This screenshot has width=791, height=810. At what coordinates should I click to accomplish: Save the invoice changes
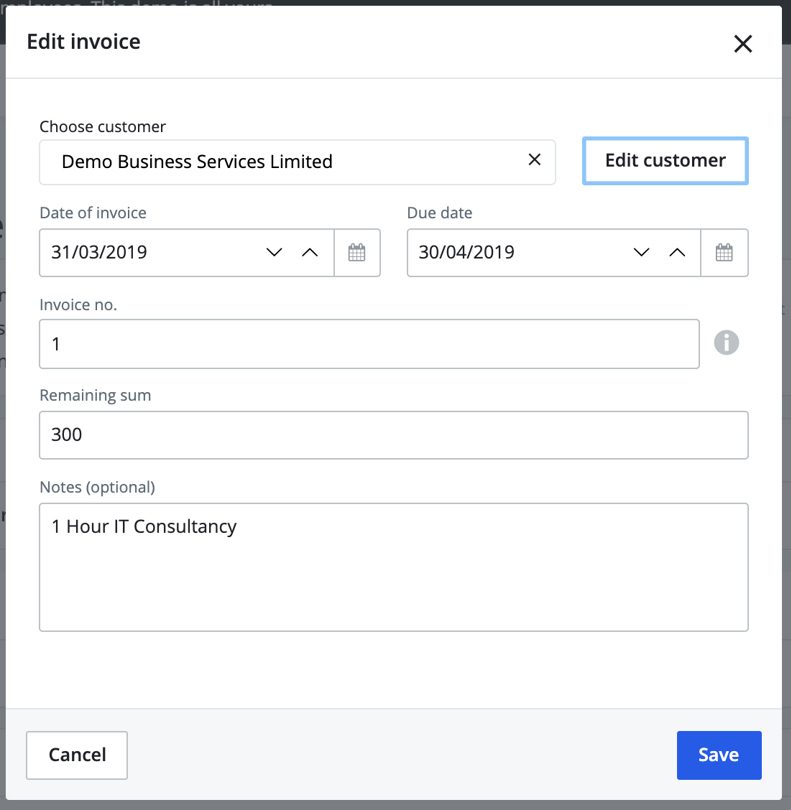(718, 755)
